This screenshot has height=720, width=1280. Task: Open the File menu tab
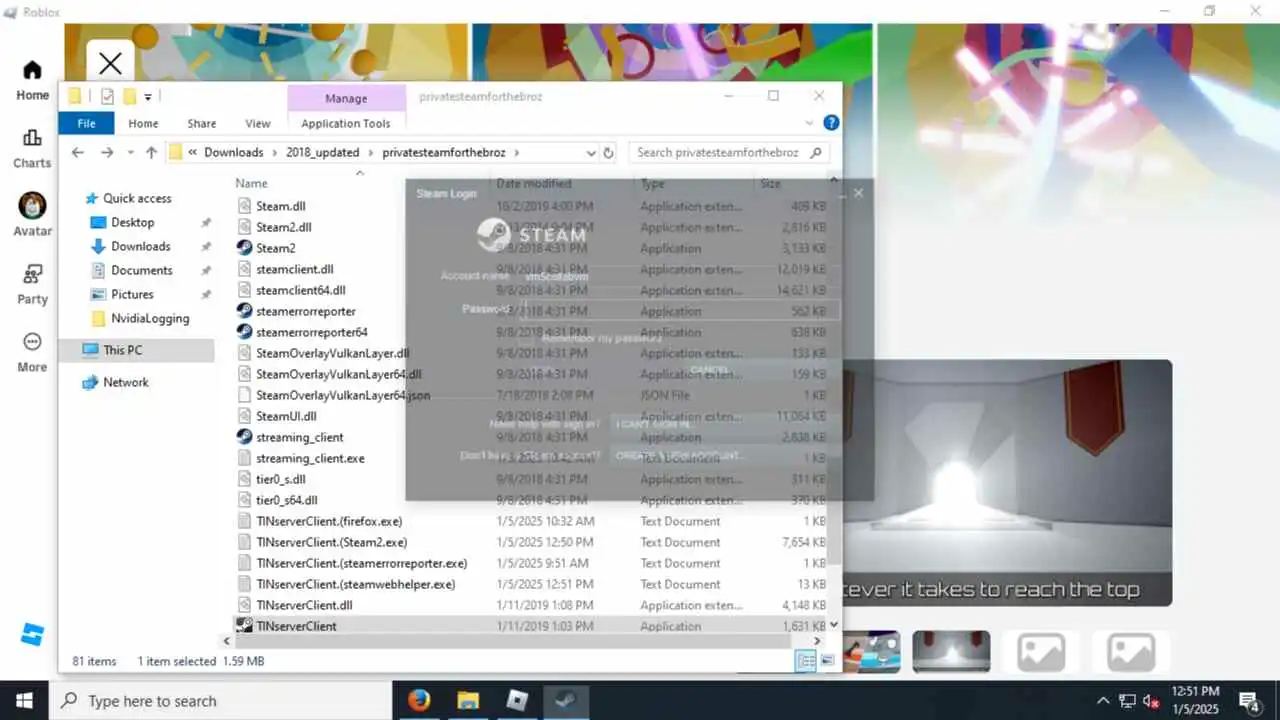coord(86,123)
